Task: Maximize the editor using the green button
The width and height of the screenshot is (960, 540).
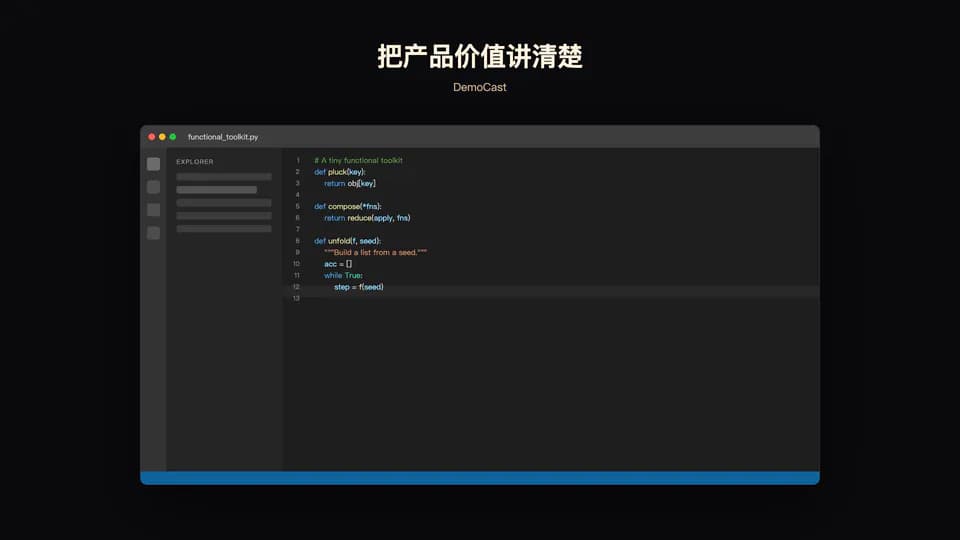Action: (x=173, y=137)
